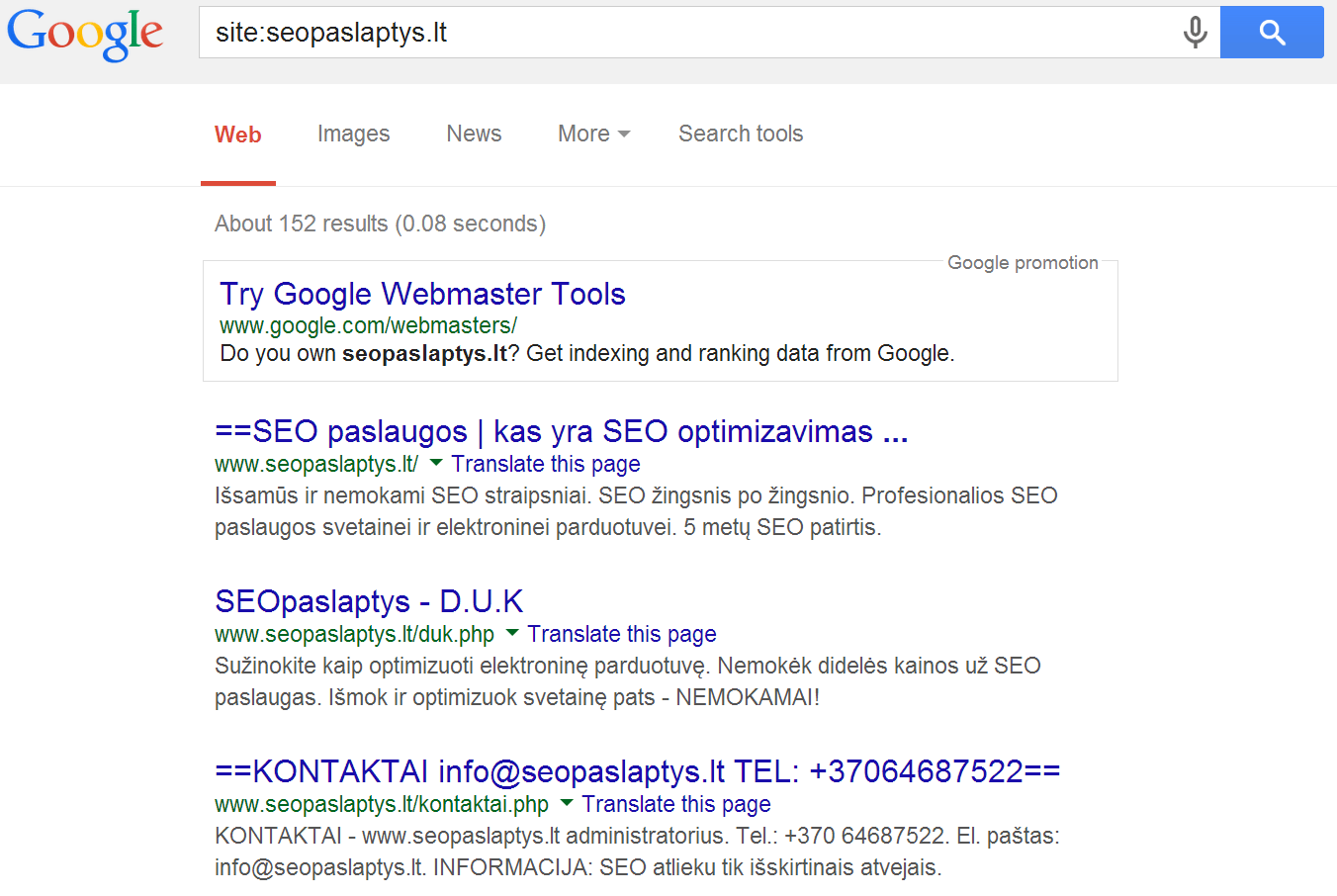Select the Web tab
Viewport: 1337px width, 896px height.
[238, 134]
